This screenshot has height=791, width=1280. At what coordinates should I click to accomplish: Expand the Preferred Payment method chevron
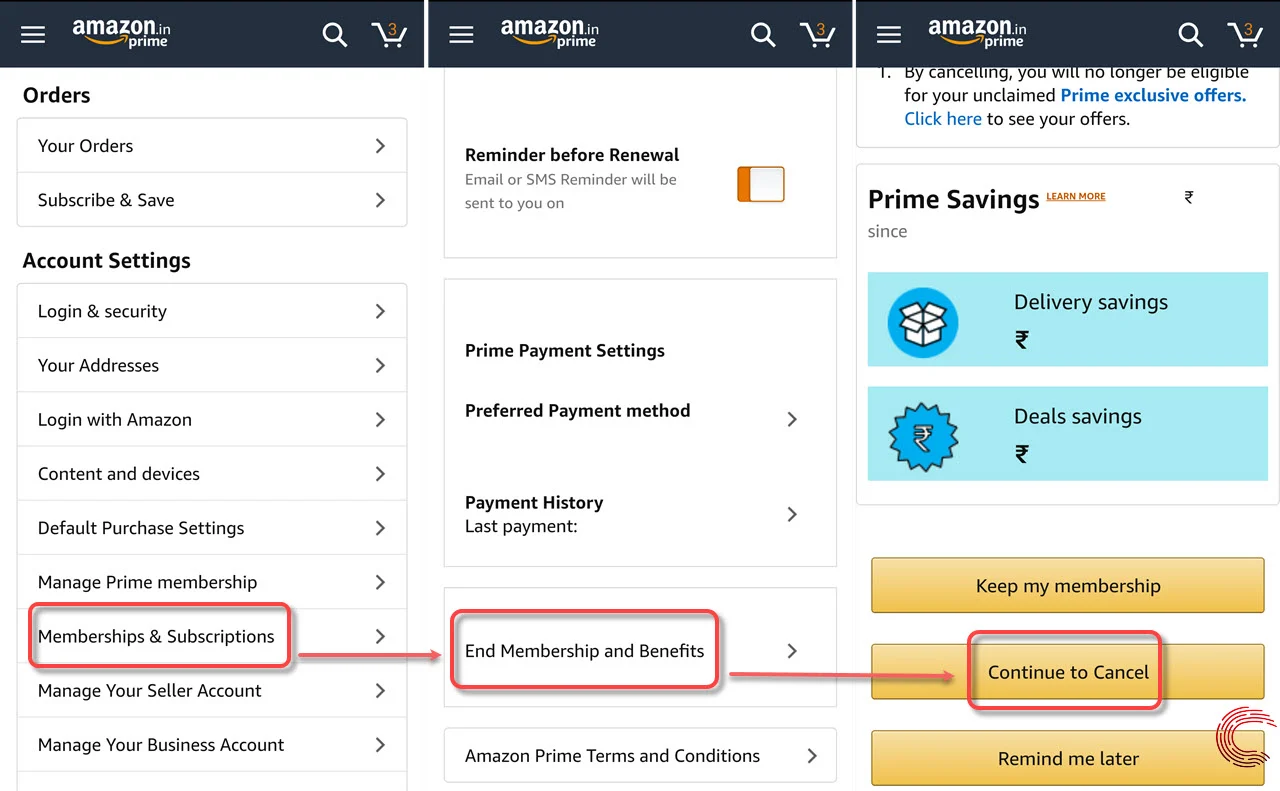(792, 419)
